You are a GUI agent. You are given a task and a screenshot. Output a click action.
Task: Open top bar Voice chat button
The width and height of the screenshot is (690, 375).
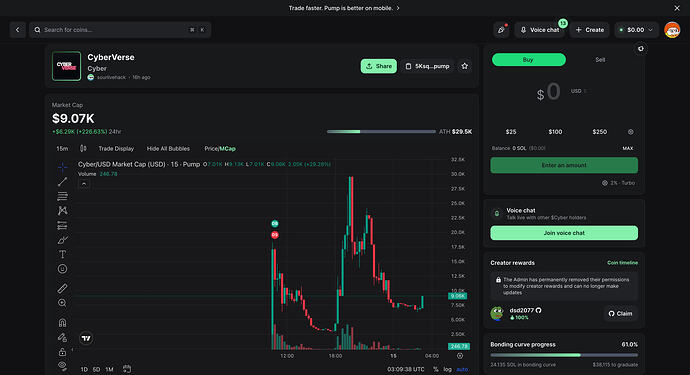coord(540,30)
